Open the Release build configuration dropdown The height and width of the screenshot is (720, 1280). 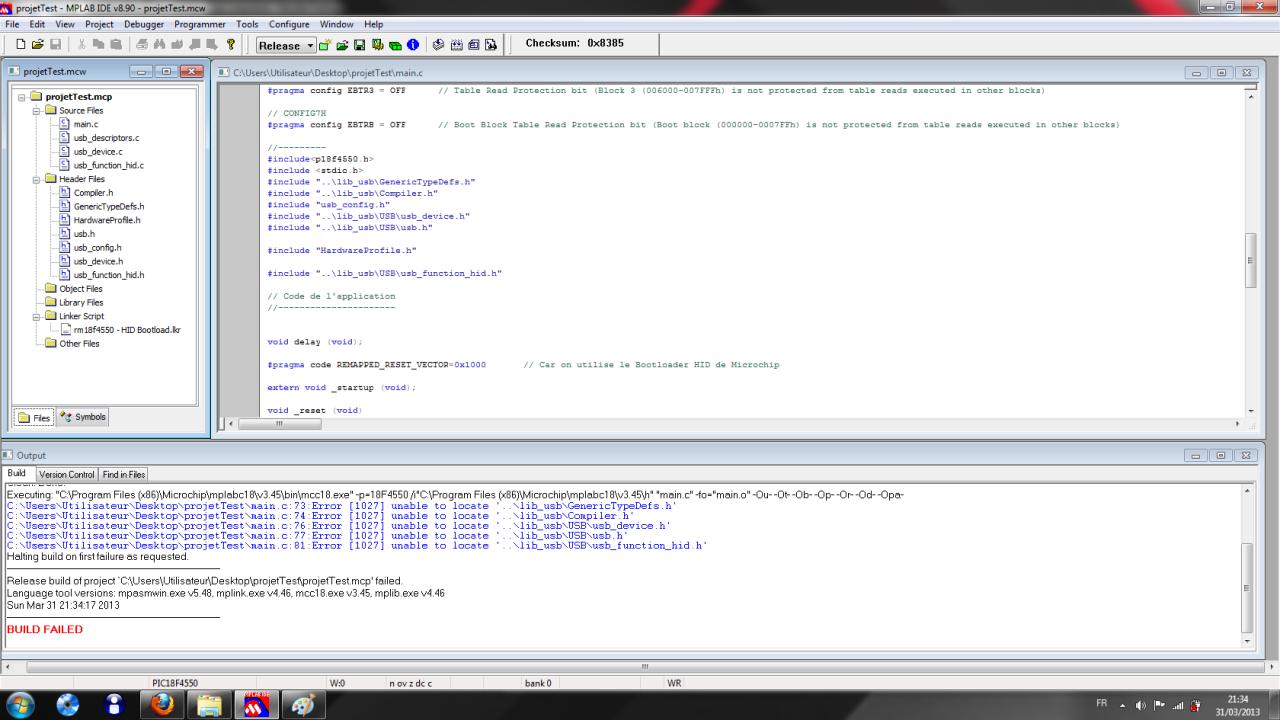pos(310,45)
